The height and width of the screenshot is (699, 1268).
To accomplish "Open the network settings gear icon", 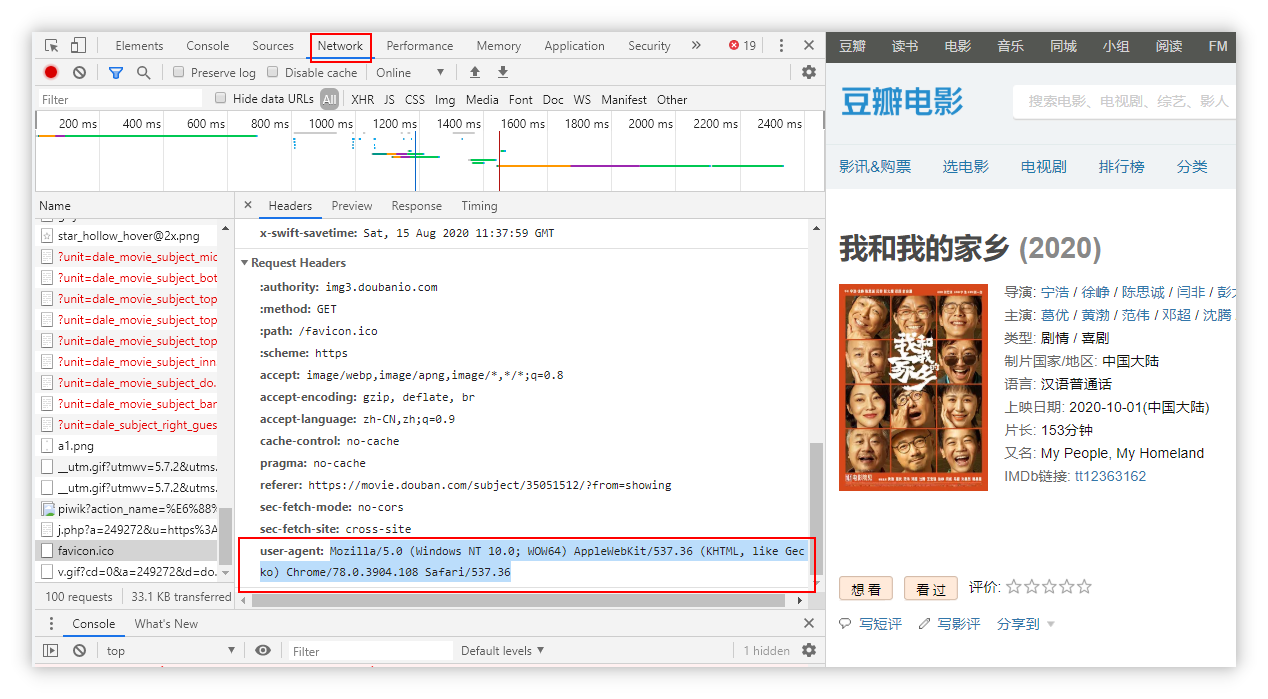I will 809,73.
